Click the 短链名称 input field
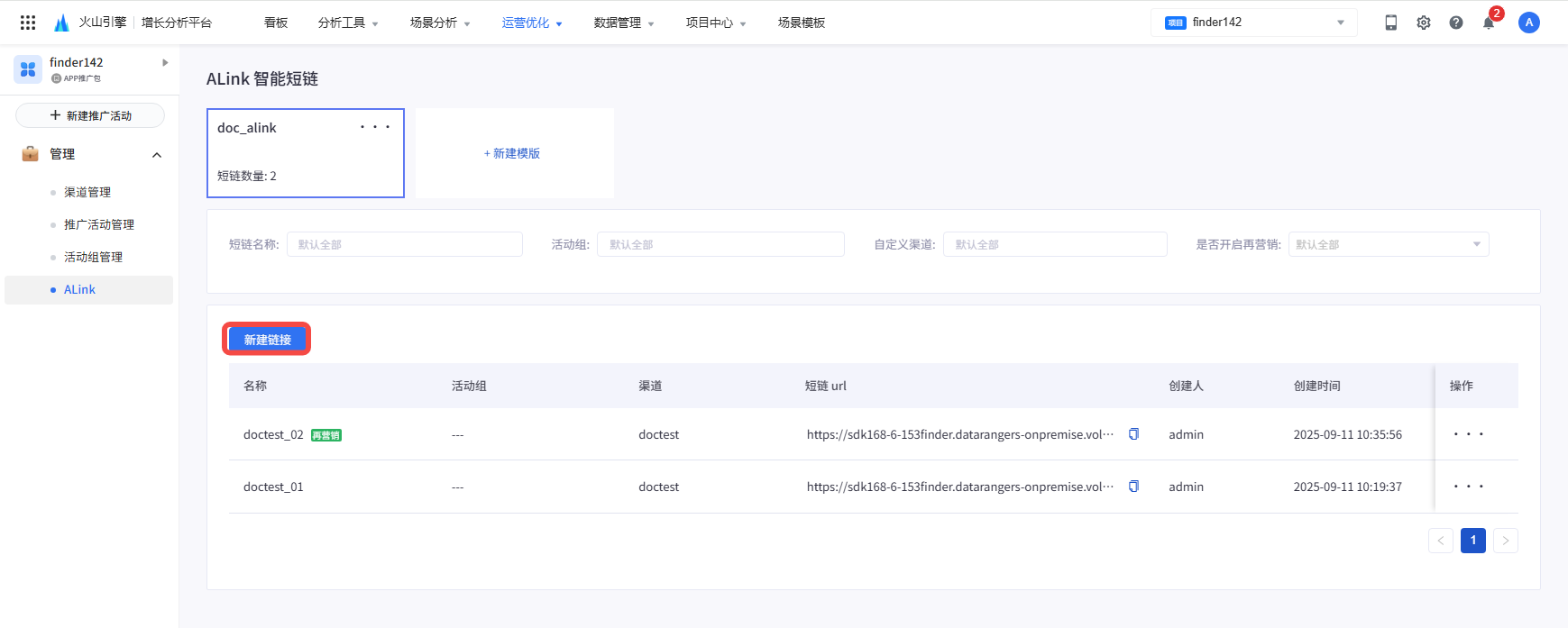The width and height of the screenshot is (1568, 628). [x=404, y=244]
